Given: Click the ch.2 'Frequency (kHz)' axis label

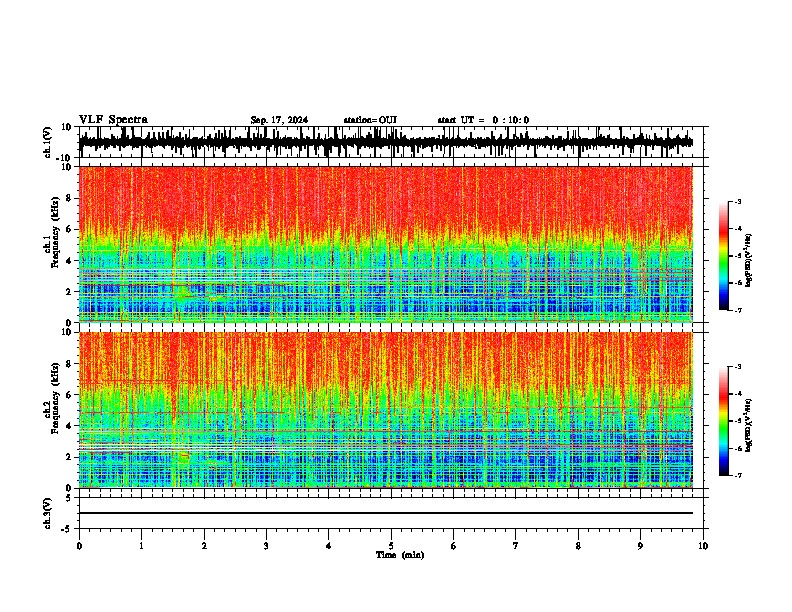Looking at the screenshot, I should [55, 398].
